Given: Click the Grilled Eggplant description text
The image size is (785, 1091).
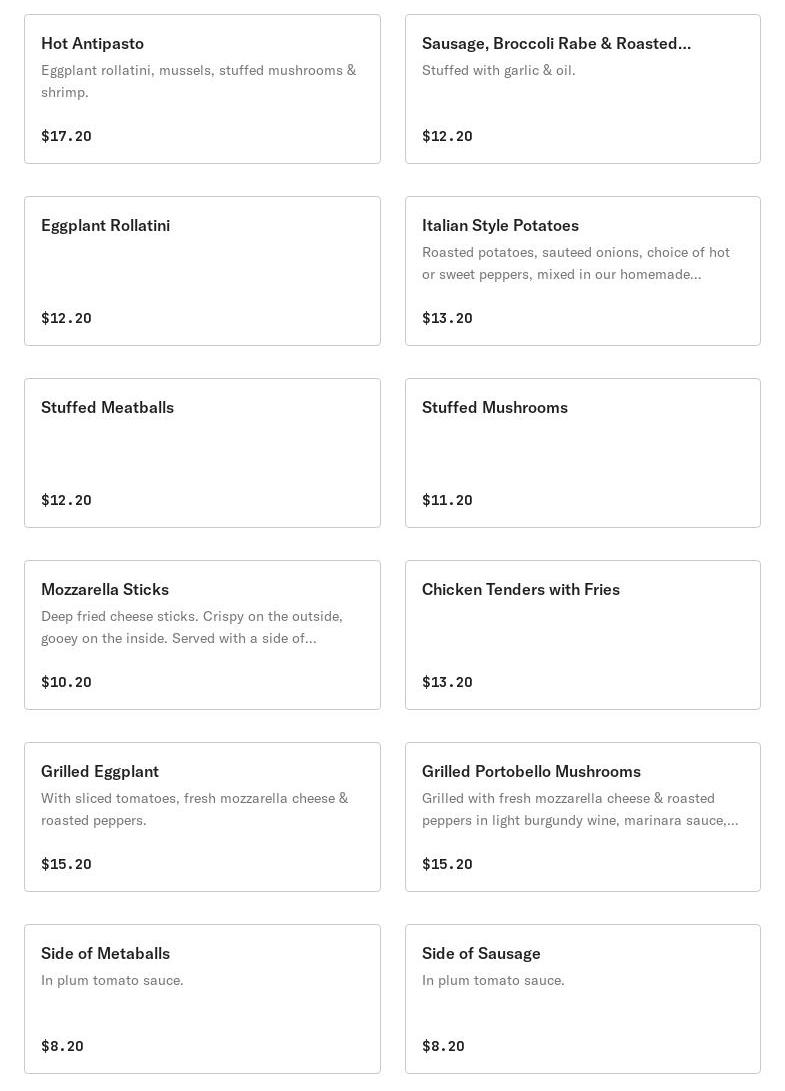Looking at the screenshot, I should tap(194, 809).
